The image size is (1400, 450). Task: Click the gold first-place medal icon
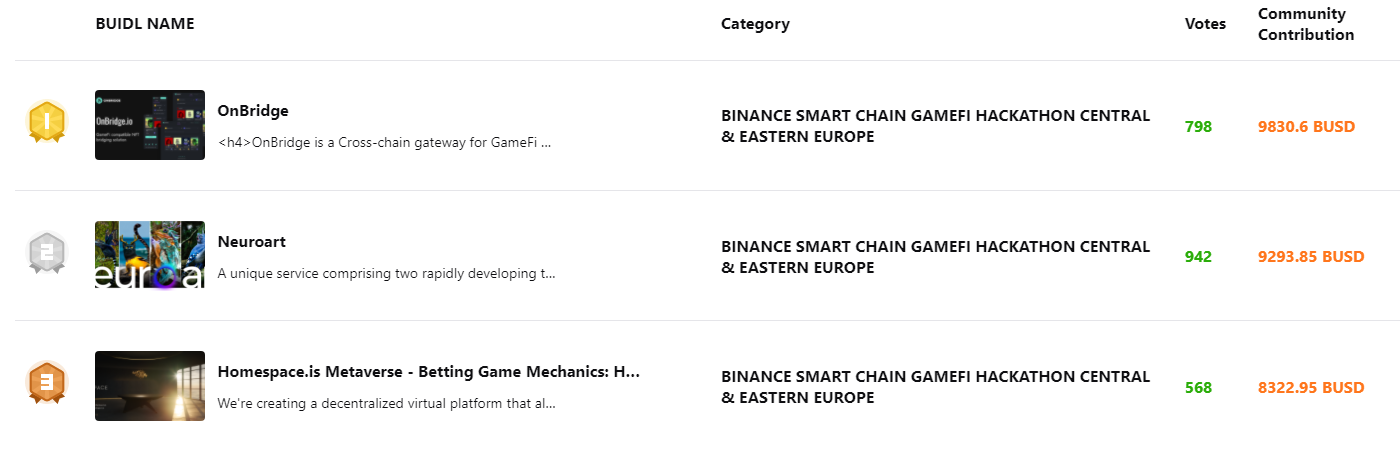(x=46, y=122)
